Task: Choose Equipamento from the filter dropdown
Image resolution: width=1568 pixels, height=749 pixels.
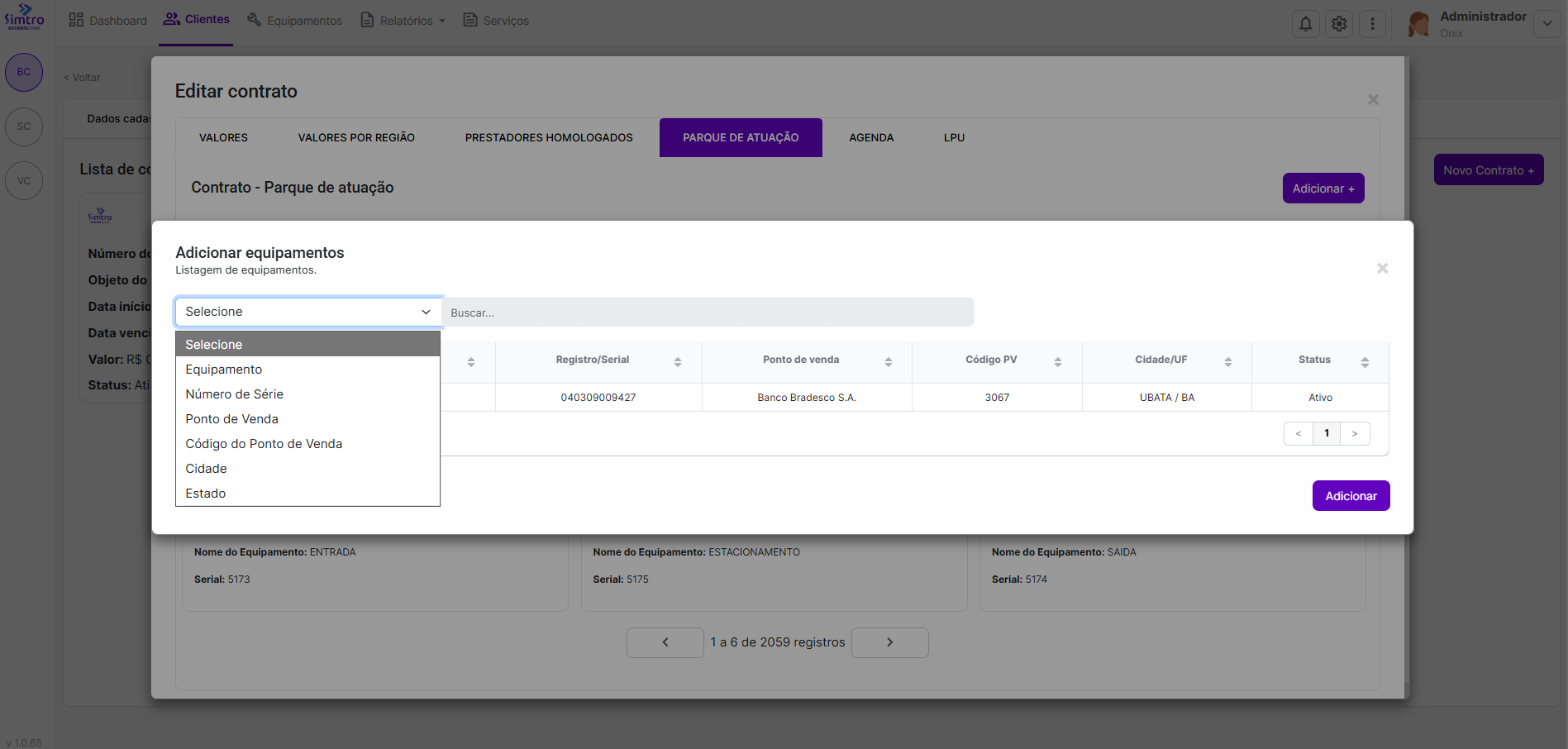Action: 223,370
